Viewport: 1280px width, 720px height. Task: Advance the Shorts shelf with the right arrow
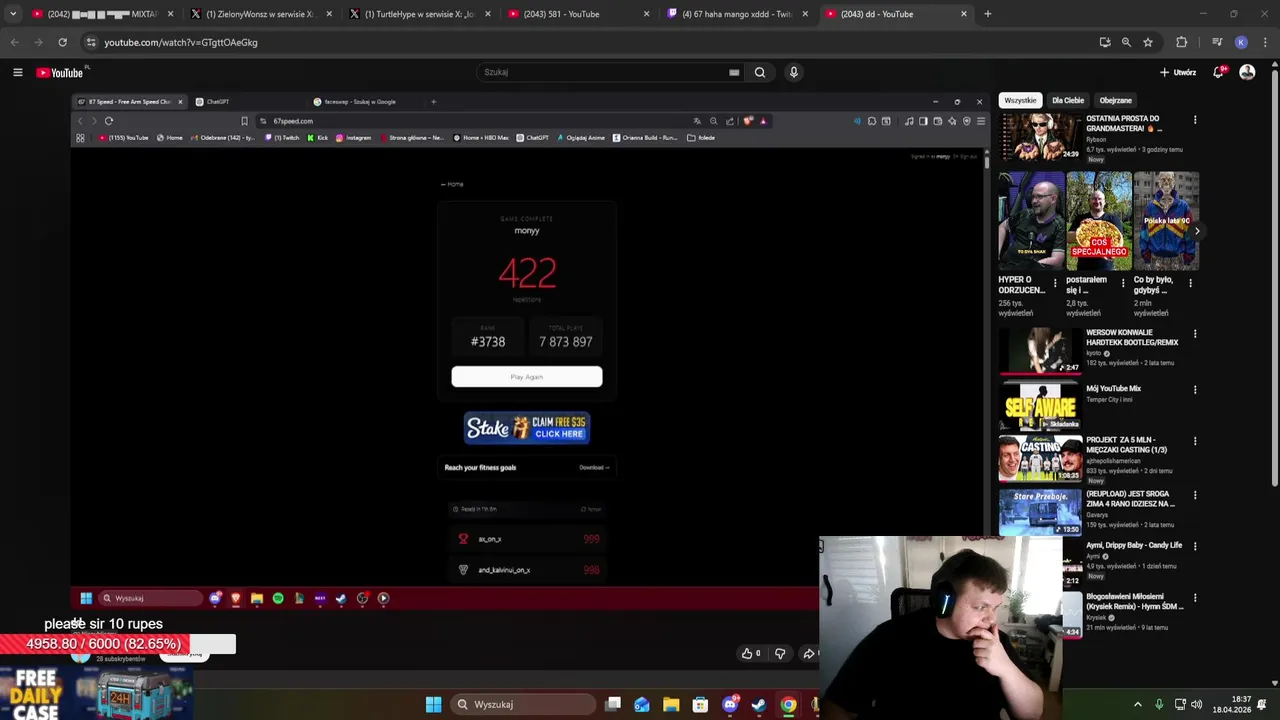[1197, 231]
